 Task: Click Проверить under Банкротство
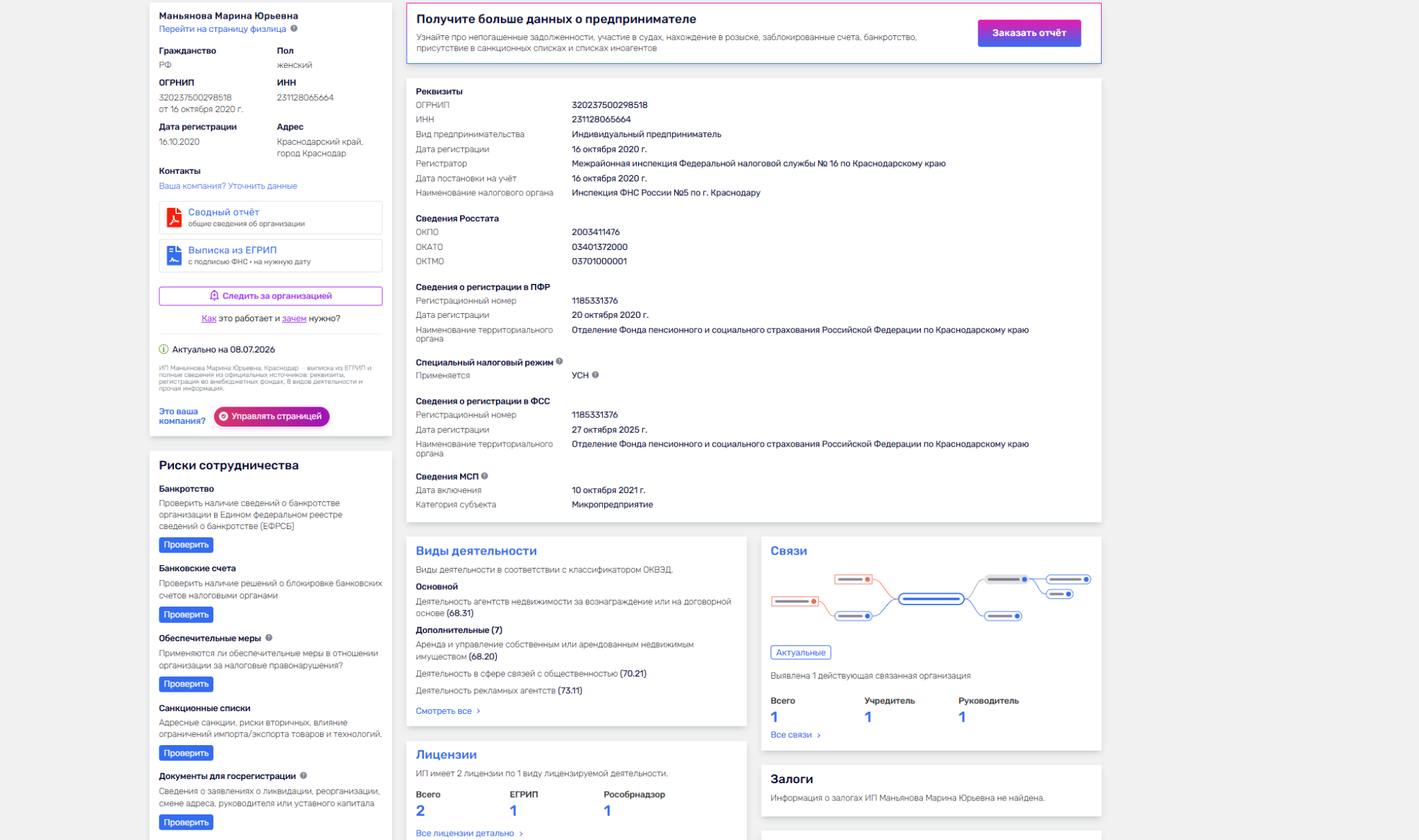(x=186, y=545)
